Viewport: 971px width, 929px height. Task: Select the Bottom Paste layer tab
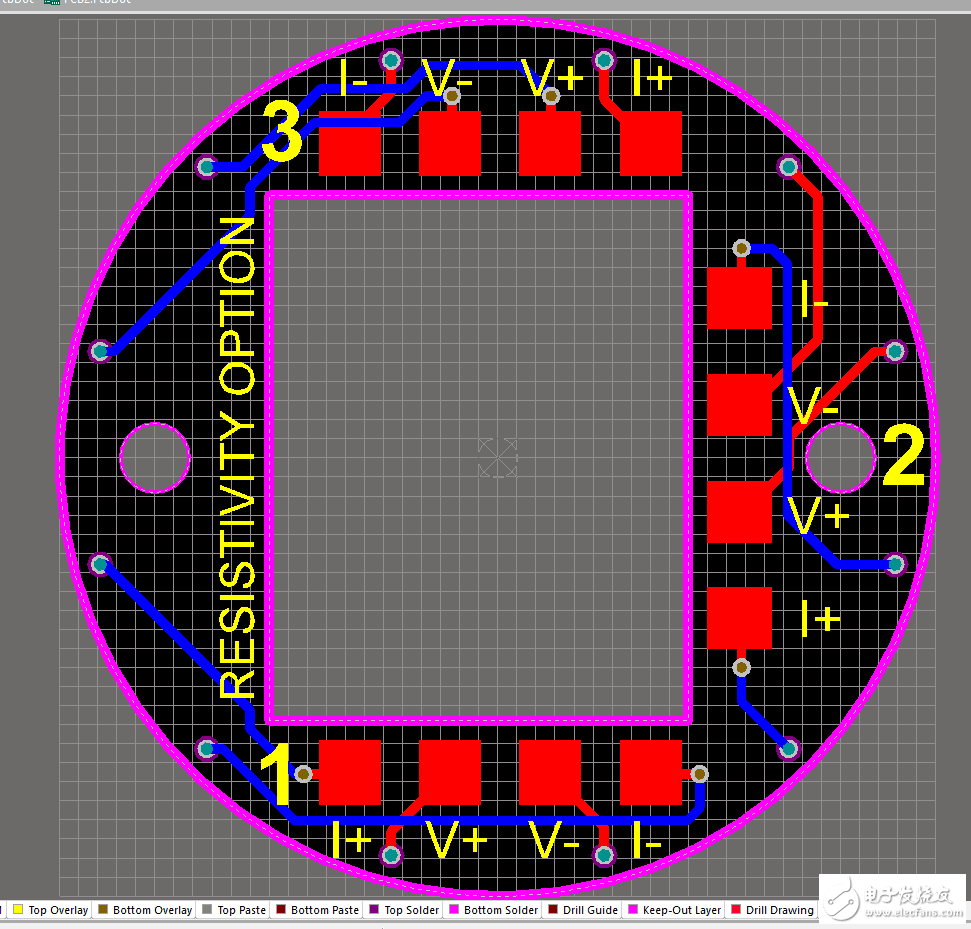318,910
